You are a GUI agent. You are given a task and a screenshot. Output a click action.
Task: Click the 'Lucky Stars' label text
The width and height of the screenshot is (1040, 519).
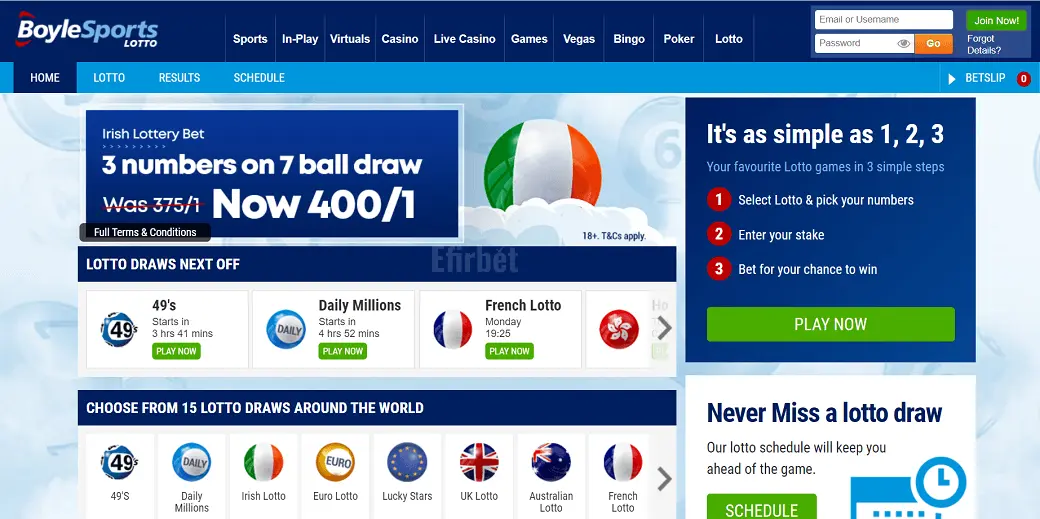pos(407,496)
